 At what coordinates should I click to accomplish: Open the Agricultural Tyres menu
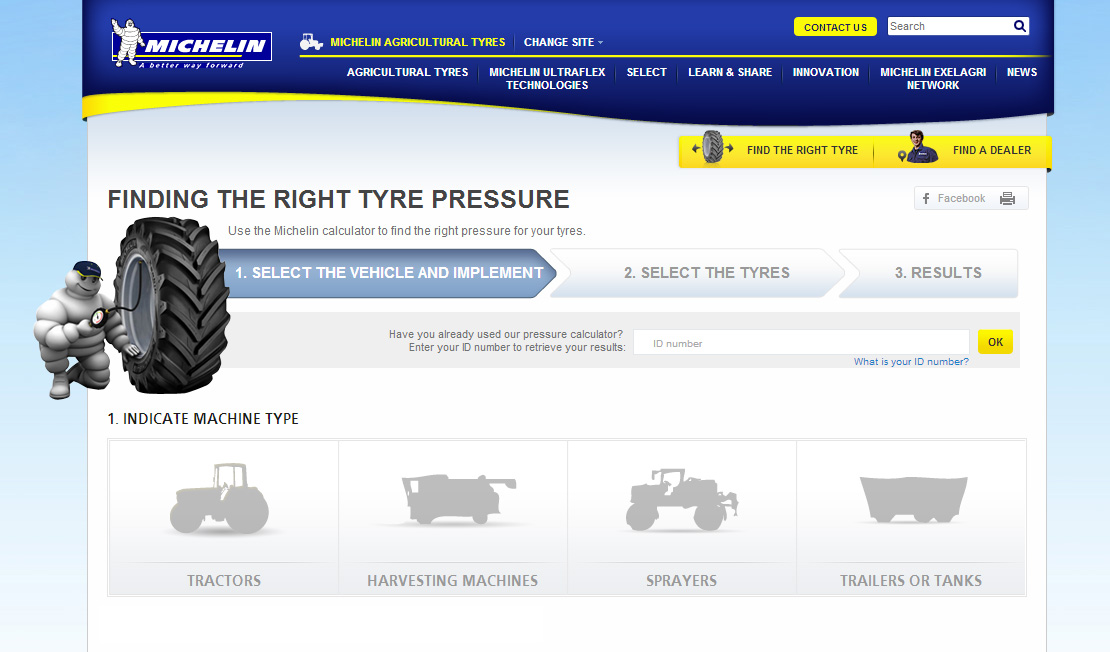tap(407, 72)
